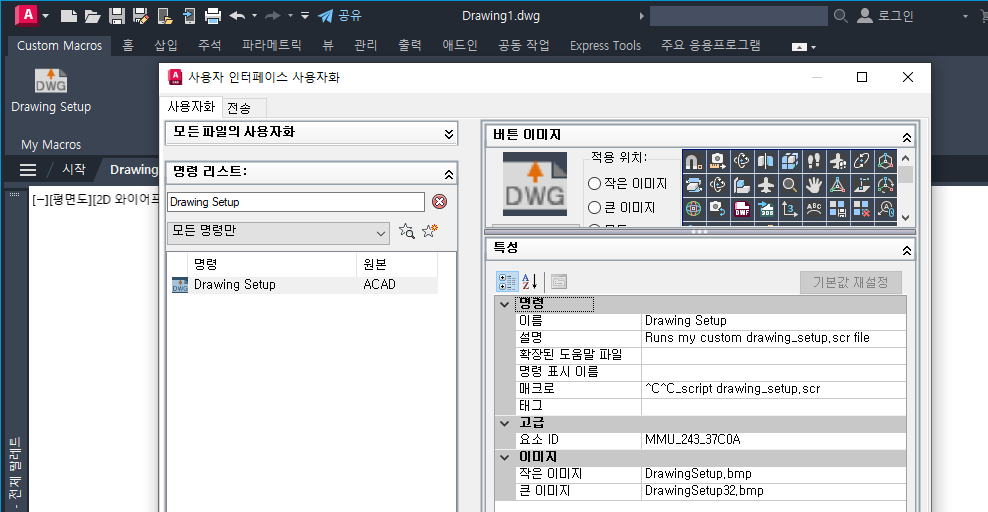Collapse the 고급 property group
Image resolution: width=988 pixels, height=512 pixels.
click(504, 423)
